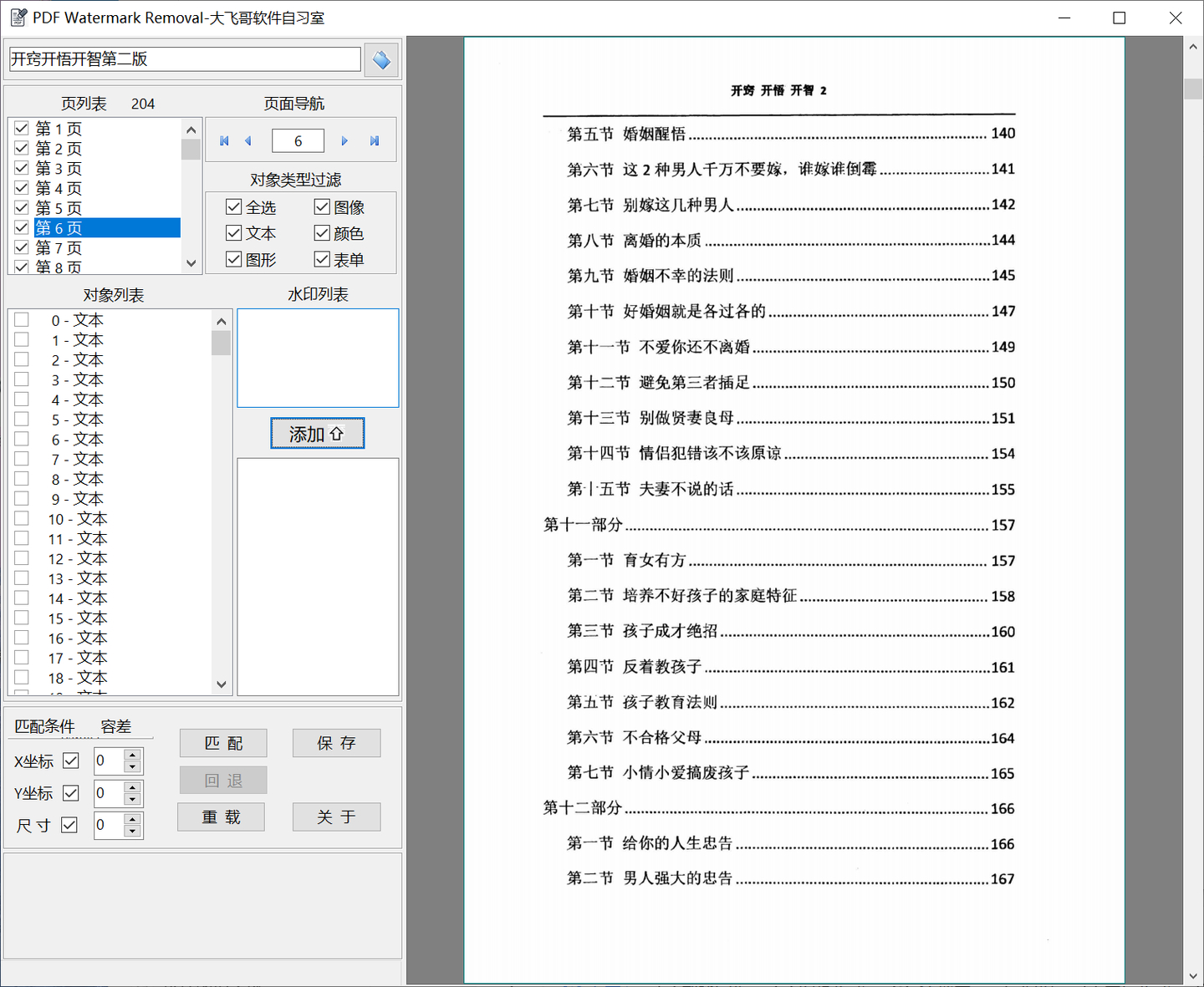Screen dimensions: 1204x987
Task: Click the blue file-open icon beside the filename
Action: coord(381,59)
